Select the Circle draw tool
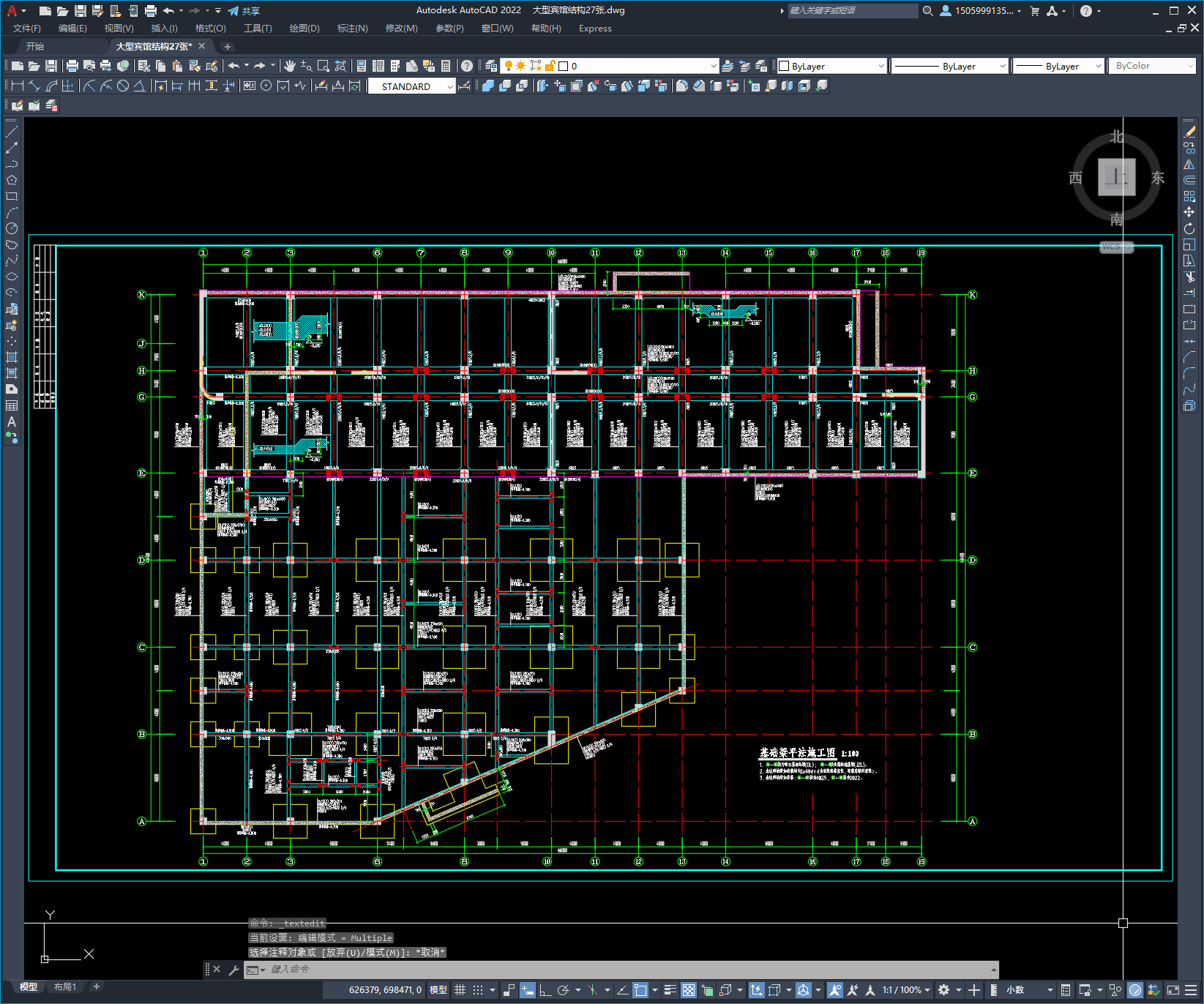The height and width of the screenshot is (1004, 1204). point(12,228)
